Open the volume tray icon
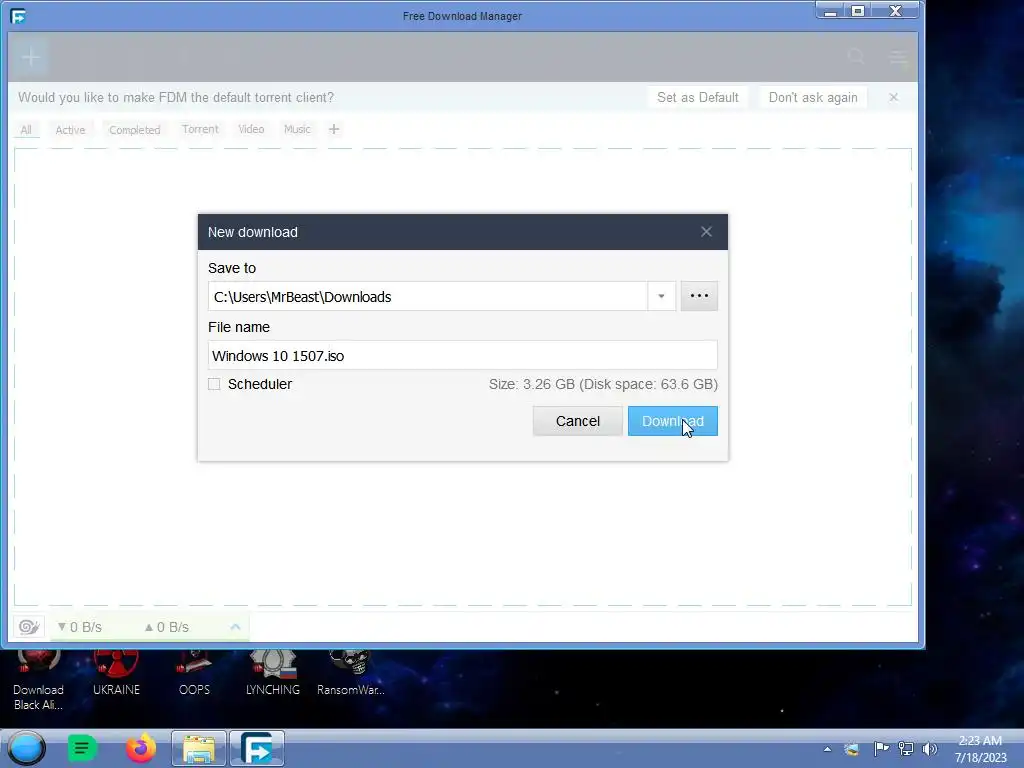This screenshot has width=1024, height=768. (x=930, y=748)
